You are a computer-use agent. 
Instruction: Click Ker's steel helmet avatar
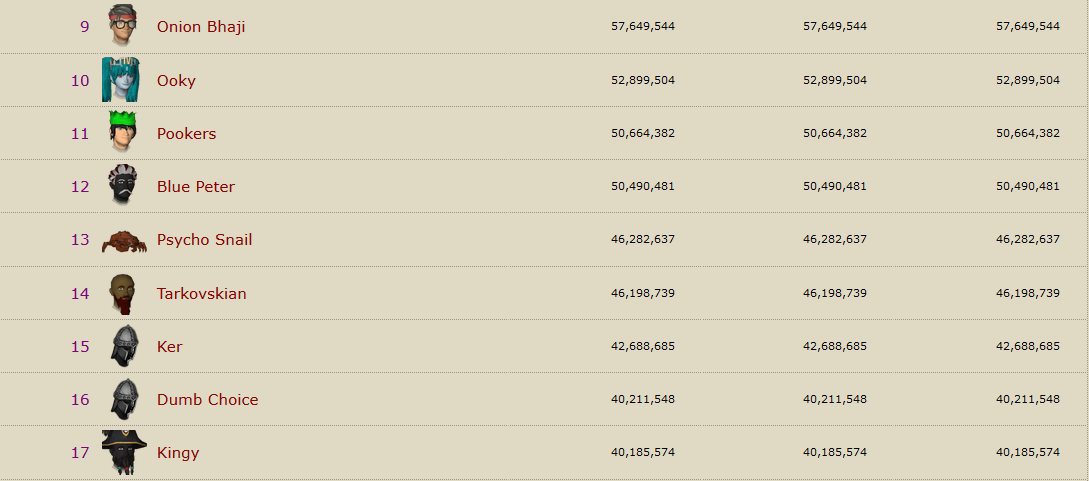pos(124,346)
